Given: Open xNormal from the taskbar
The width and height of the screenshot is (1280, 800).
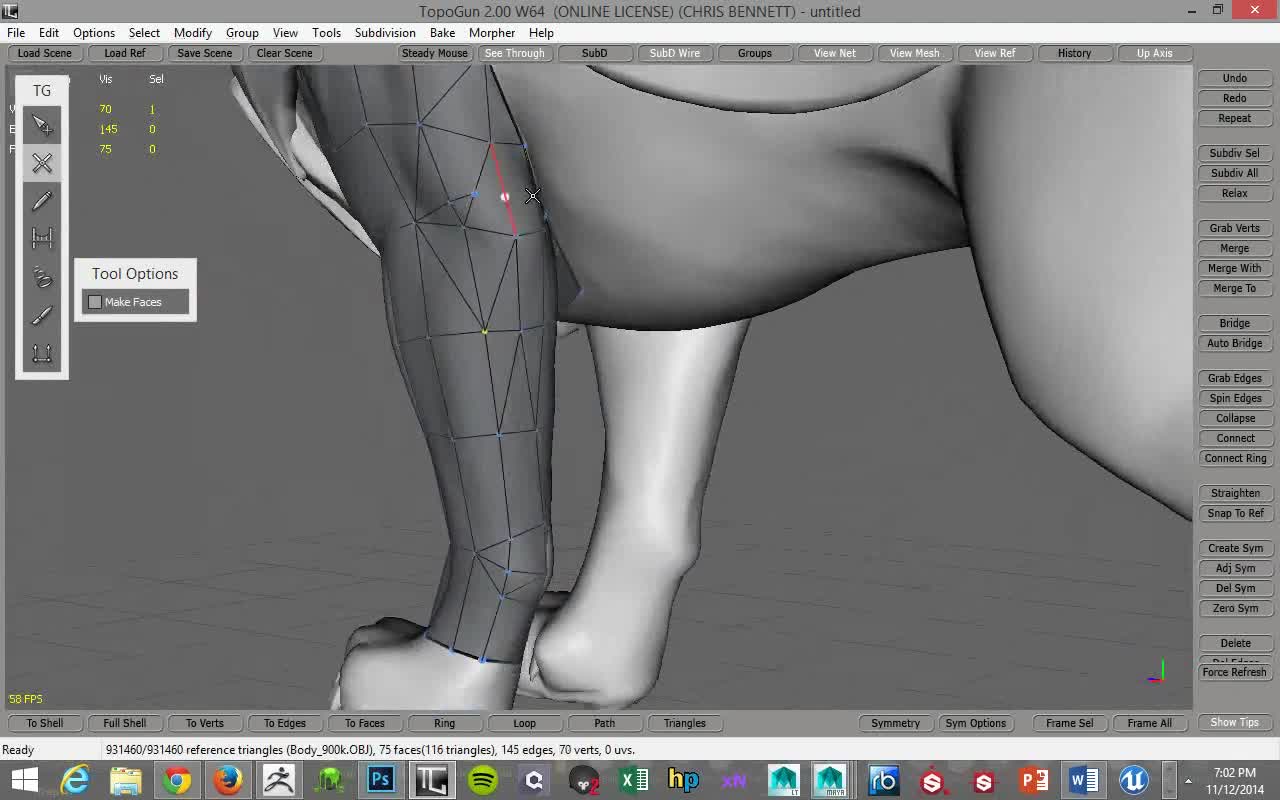Looking at the screenshot, I should 733,780.
